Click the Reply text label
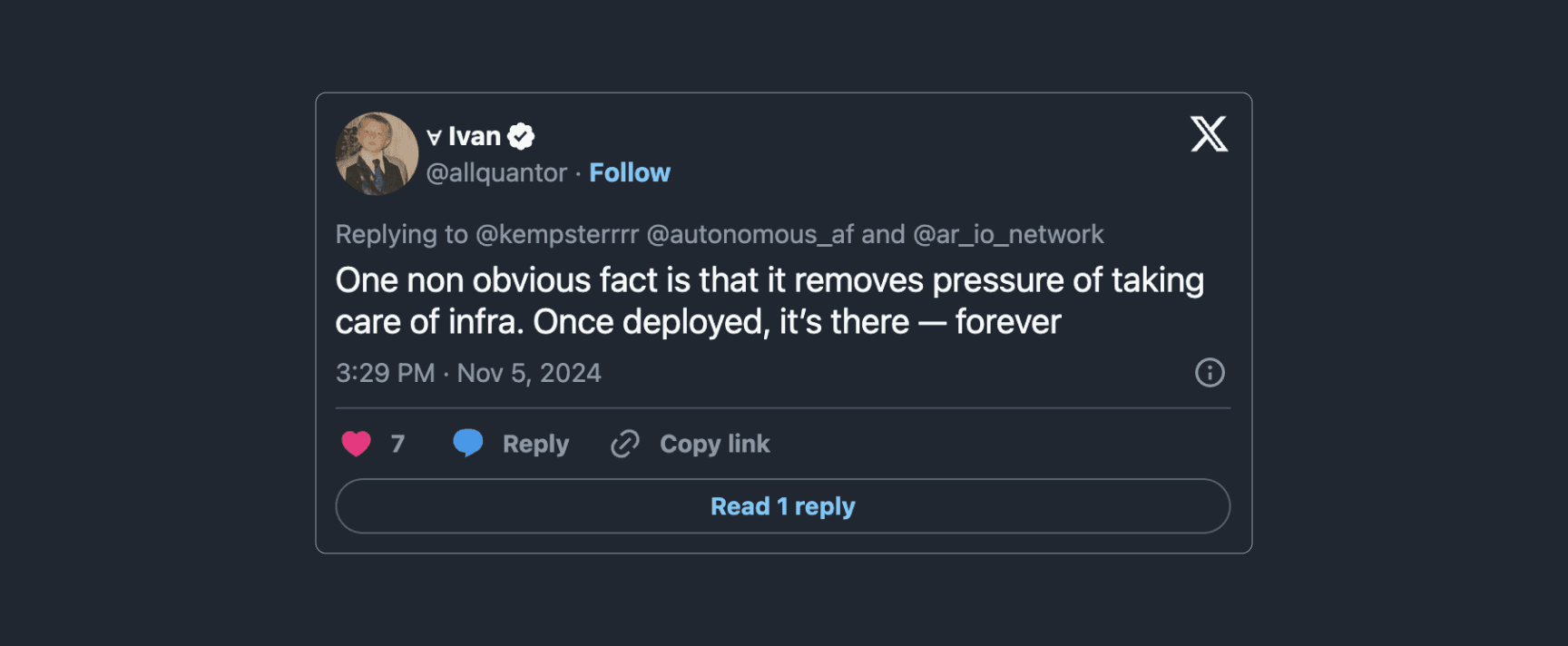 coord(535,444)
